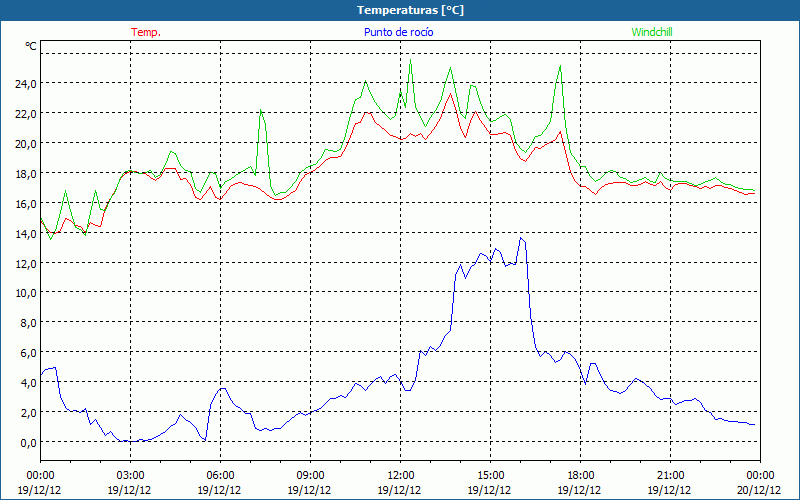This screenshot has height=500, width=800.
Task: Select the 21:00 time axis marker
Action: click(670, 475)
